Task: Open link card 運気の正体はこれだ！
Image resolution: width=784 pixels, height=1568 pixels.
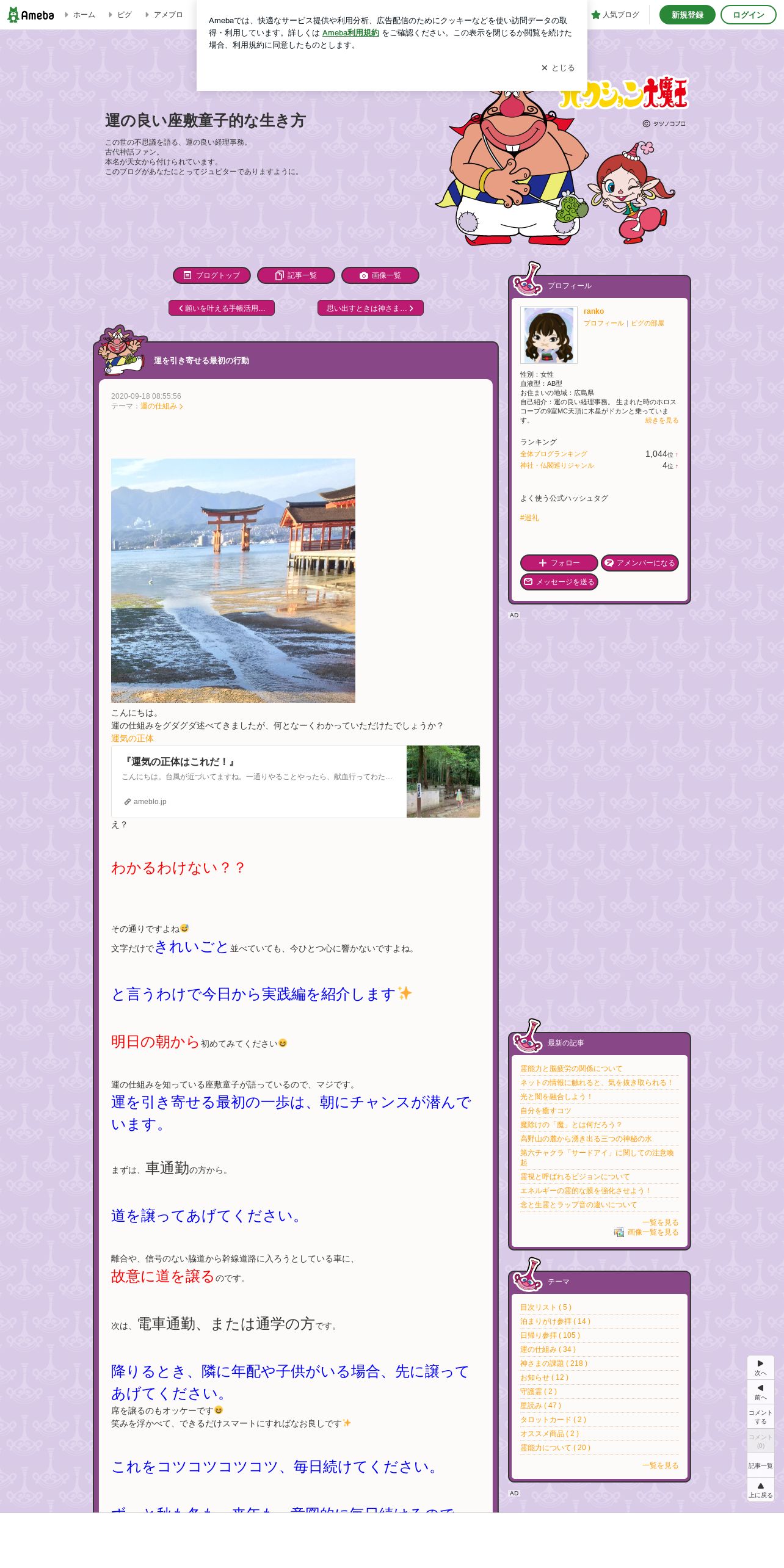Action: [x=296, y=782]
